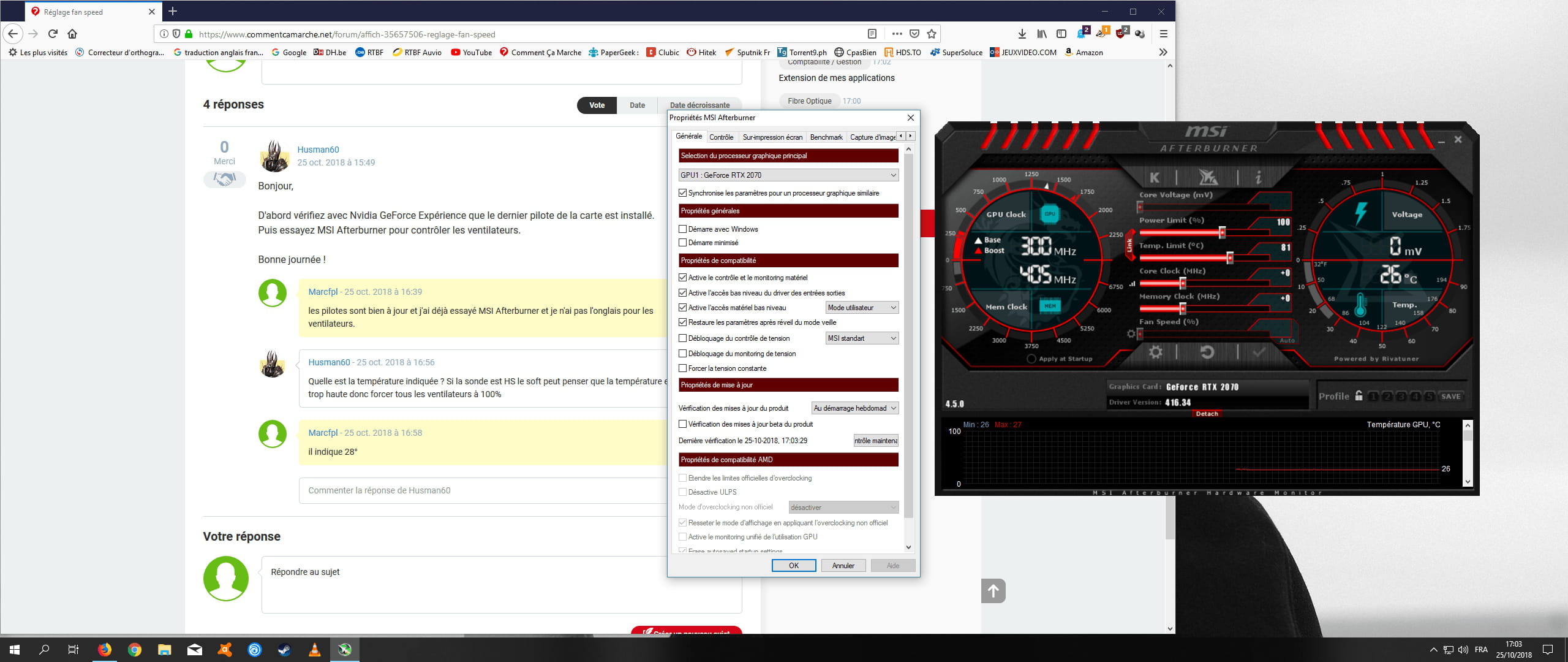Screen dimensions: 1568x662
Task: Open the OC Scanner icon in Afterburner
Action: [x=1208, y=178]
